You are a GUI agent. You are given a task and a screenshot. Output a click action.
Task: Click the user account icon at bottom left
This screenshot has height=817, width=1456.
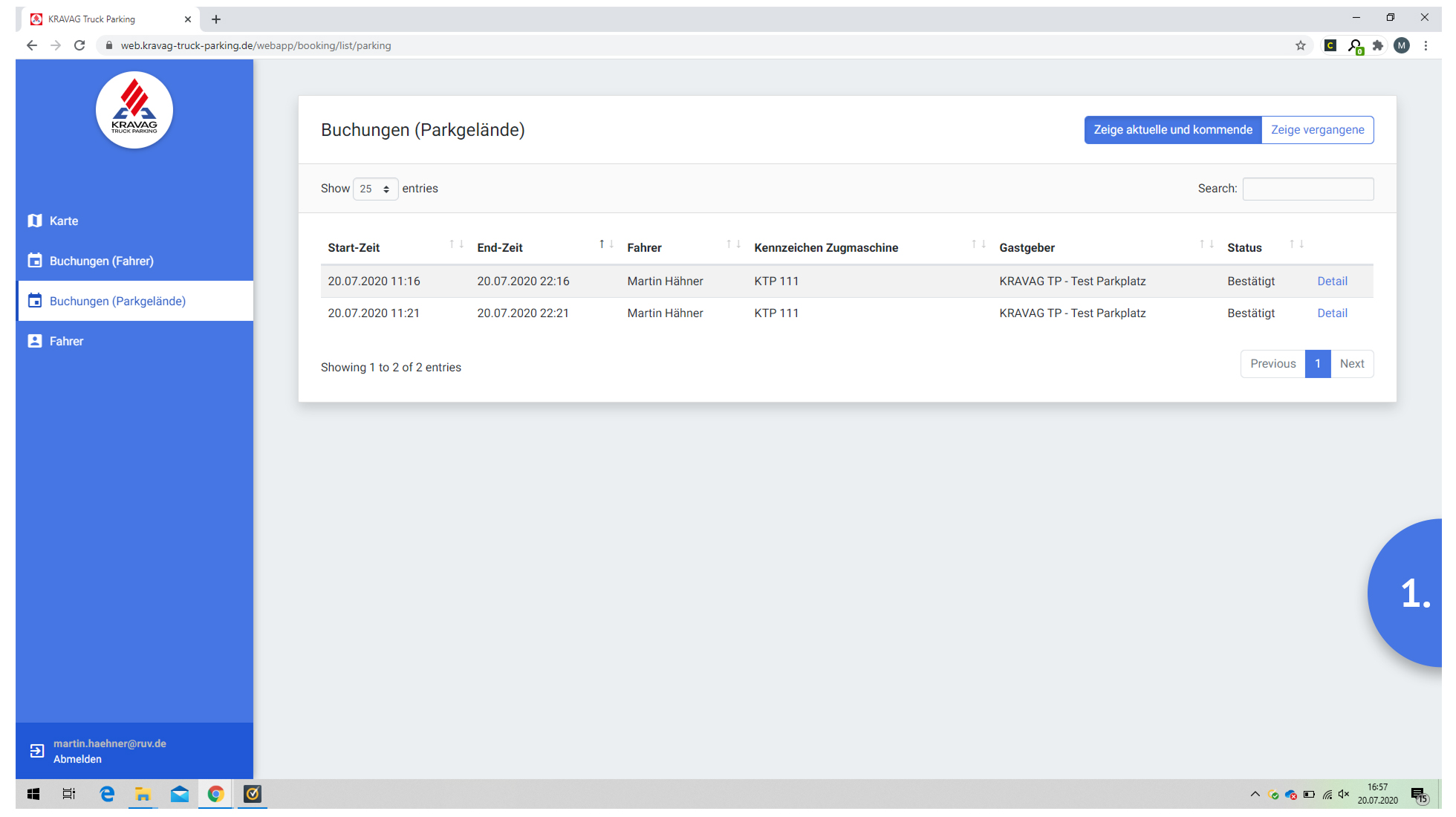[x=37, y=750]
